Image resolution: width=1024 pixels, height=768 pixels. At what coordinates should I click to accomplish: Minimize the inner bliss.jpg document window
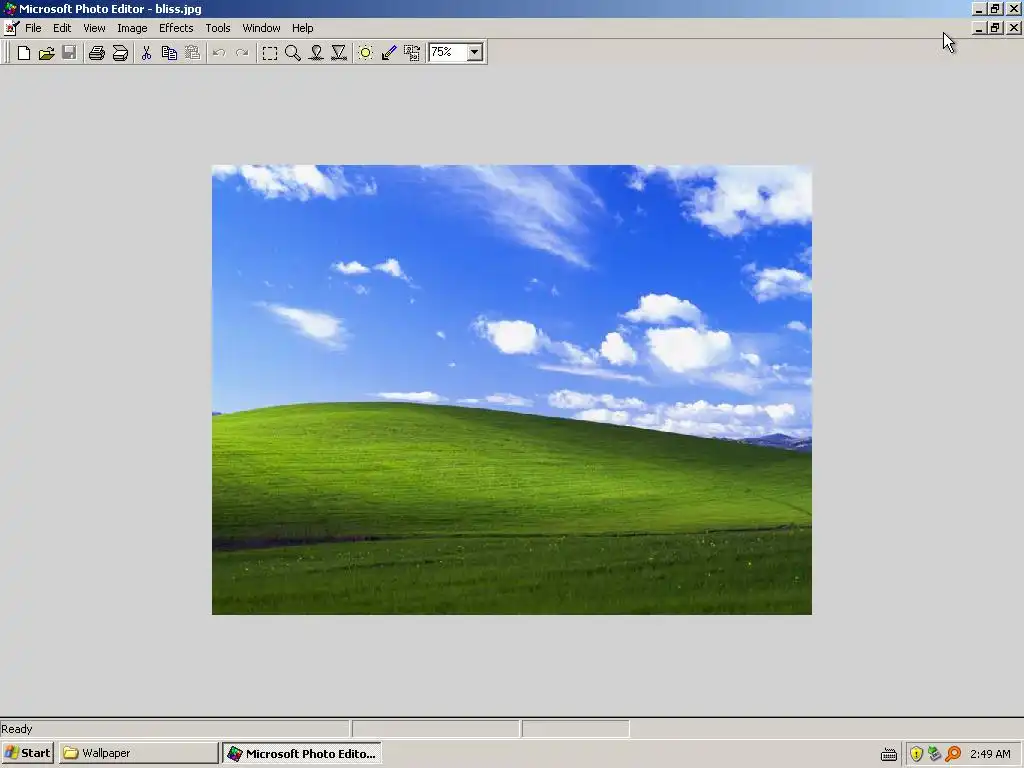pyautogui.click(x=978, y=28)
